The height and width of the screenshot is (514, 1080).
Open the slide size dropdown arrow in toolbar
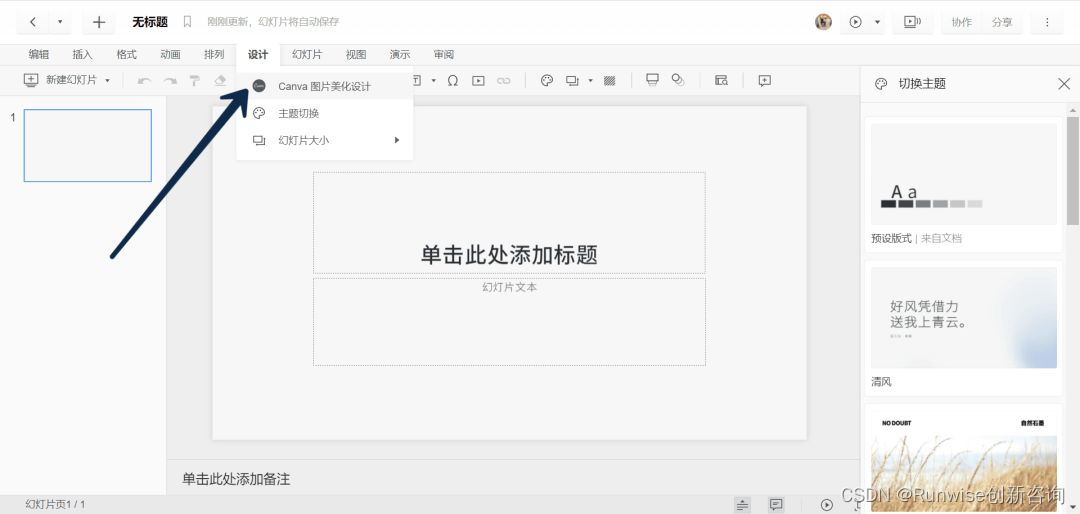590,81
